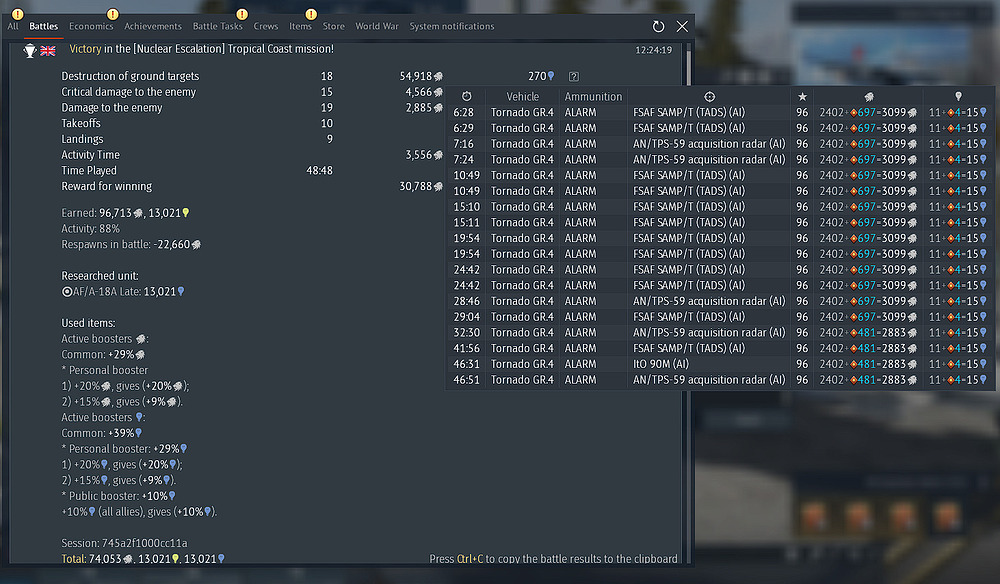Click the Victory mission title line
The width and height of the screenshot is (1000, 584).
(x=202, y=49)
